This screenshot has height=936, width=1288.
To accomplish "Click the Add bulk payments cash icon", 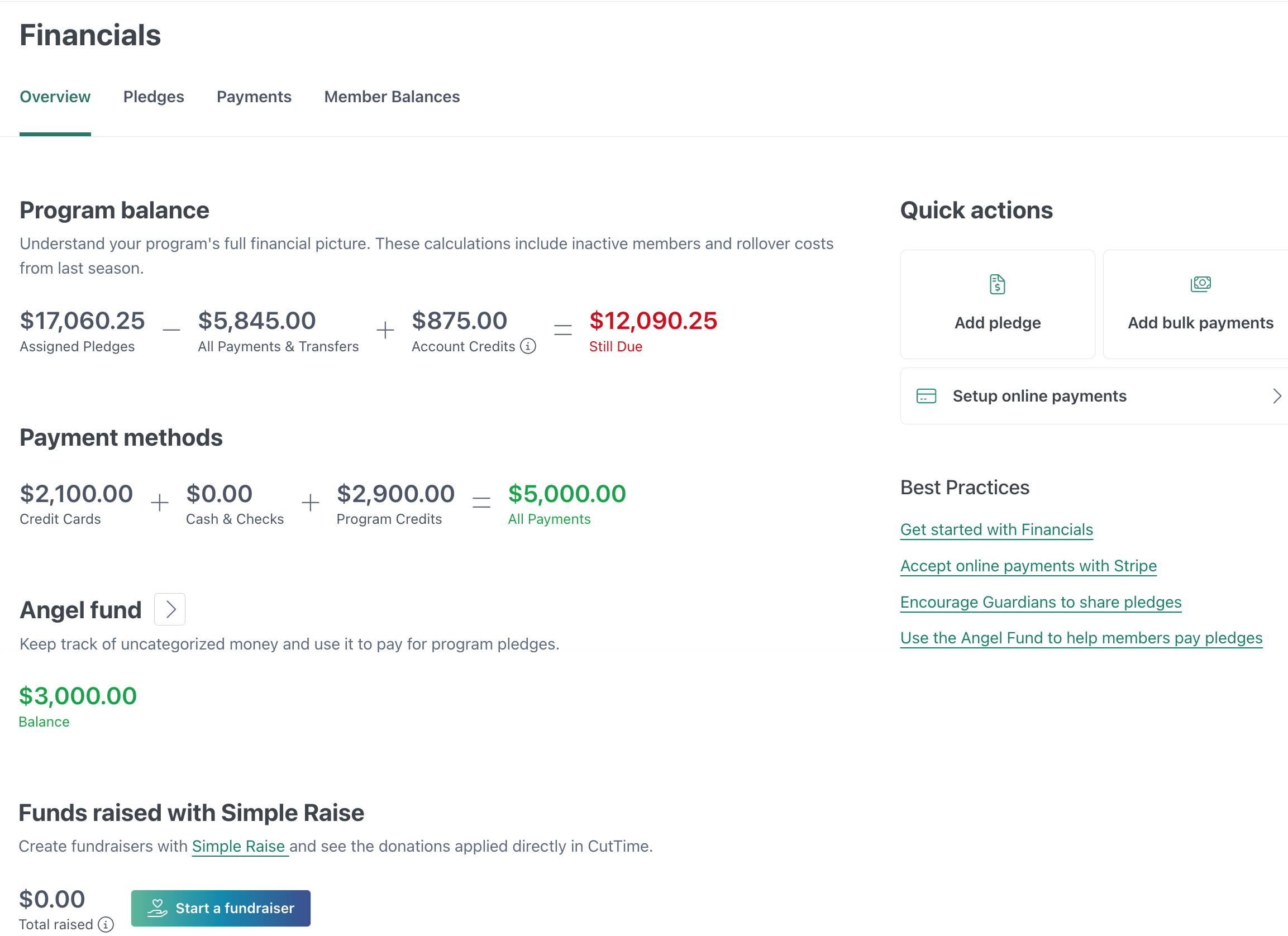I will (1200, 283).
